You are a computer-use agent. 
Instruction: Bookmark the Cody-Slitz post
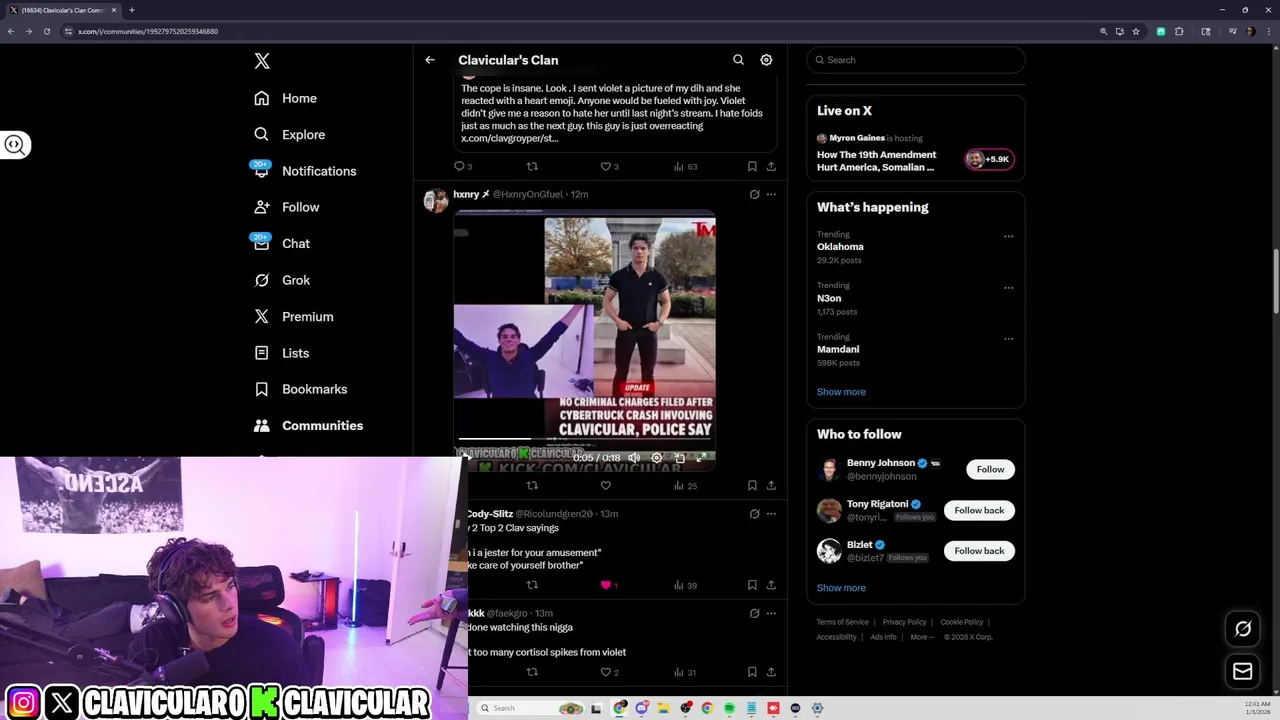coord(752,585)
